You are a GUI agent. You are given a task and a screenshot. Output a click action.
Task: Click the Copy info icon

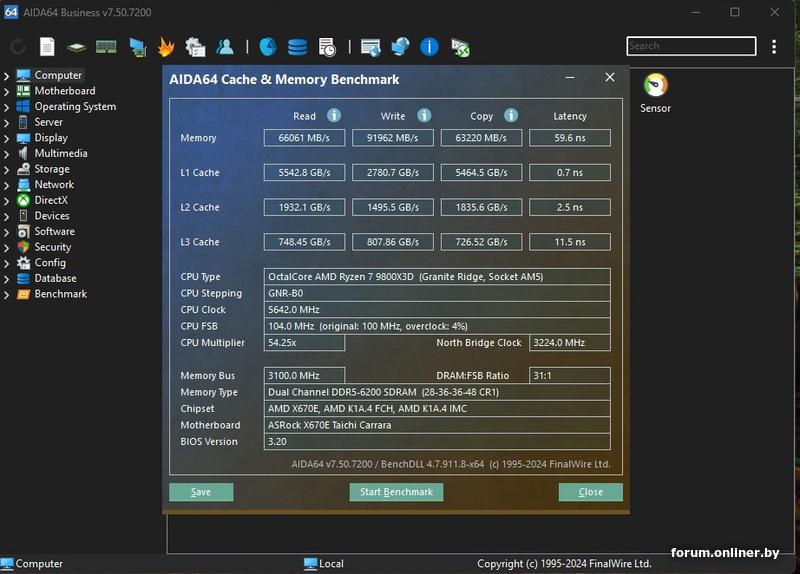pyautogui.click(x=511, y=116)
